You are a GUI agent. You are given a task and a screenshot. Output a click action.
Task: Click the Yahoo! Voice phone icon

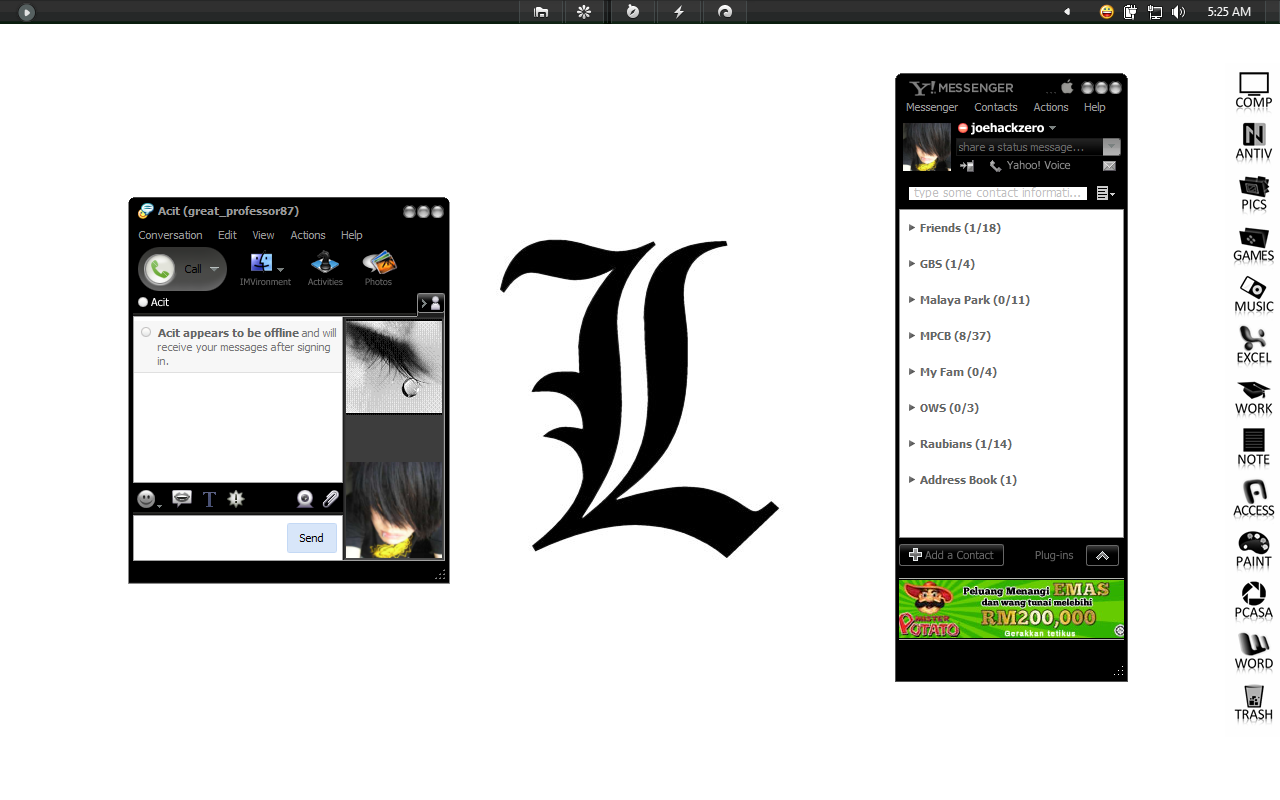(995, 166)
